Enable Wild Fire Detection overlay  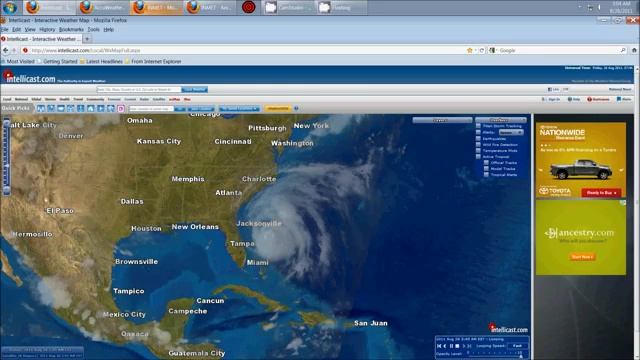click(478, 144)
